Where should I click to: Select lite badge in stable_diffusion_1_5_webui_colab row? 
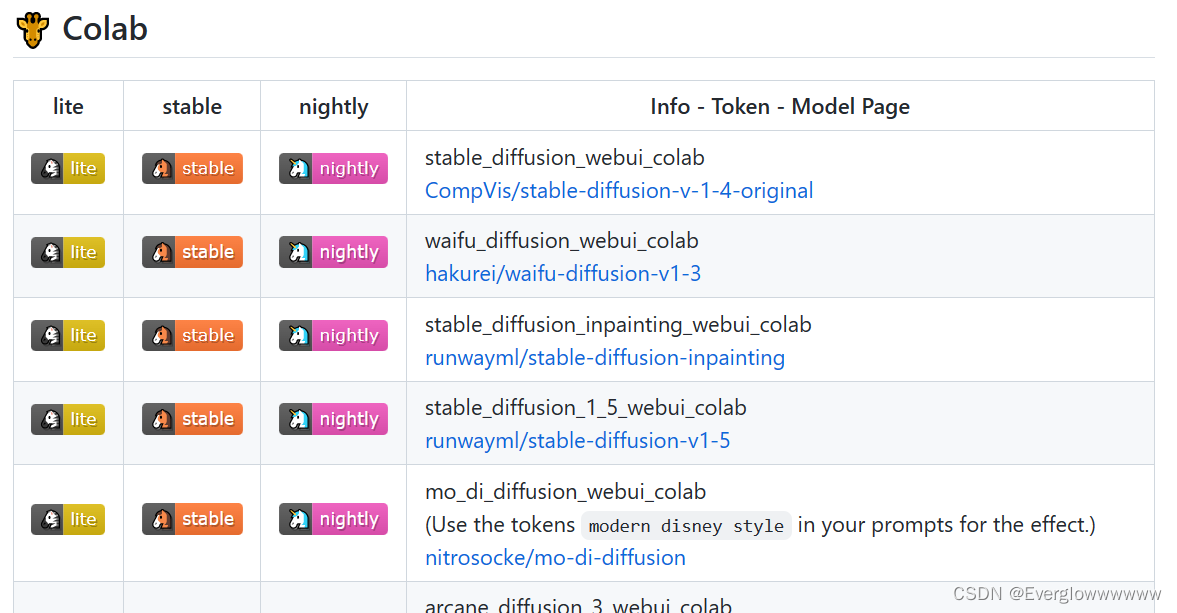point(68,419)
